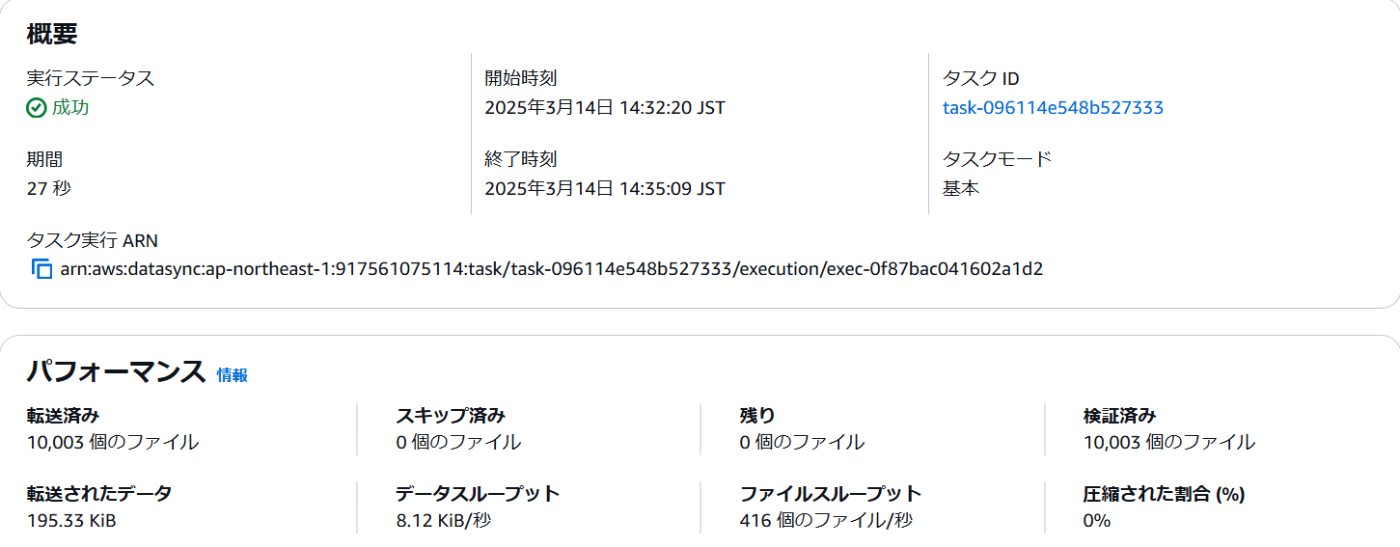This screenshot has width=1400, height=547.
Task: Copy the task execution ARN with the copy icon
Action: coord(42,269)
